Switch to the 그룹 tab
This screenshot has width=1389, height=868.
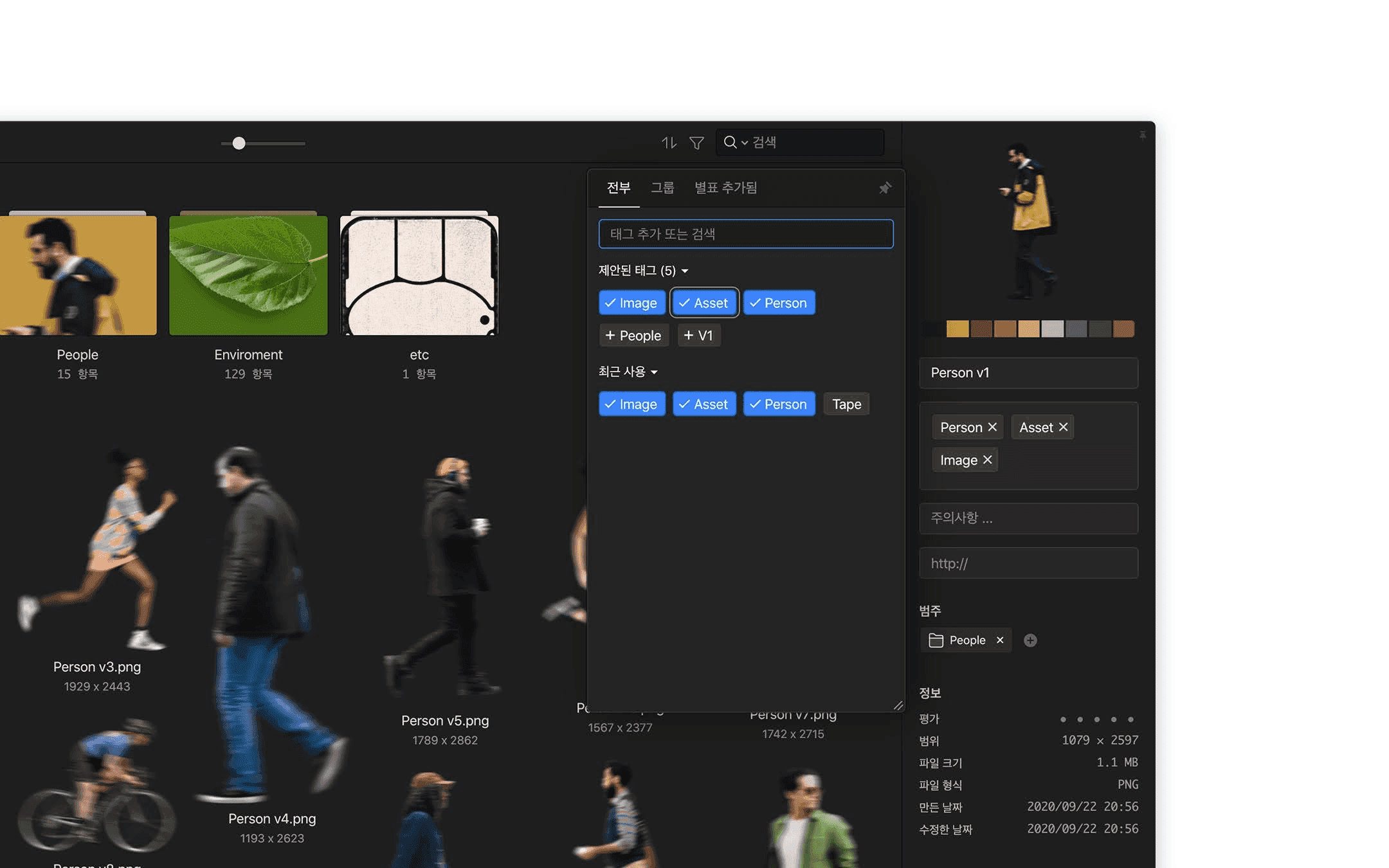[662, 188]
